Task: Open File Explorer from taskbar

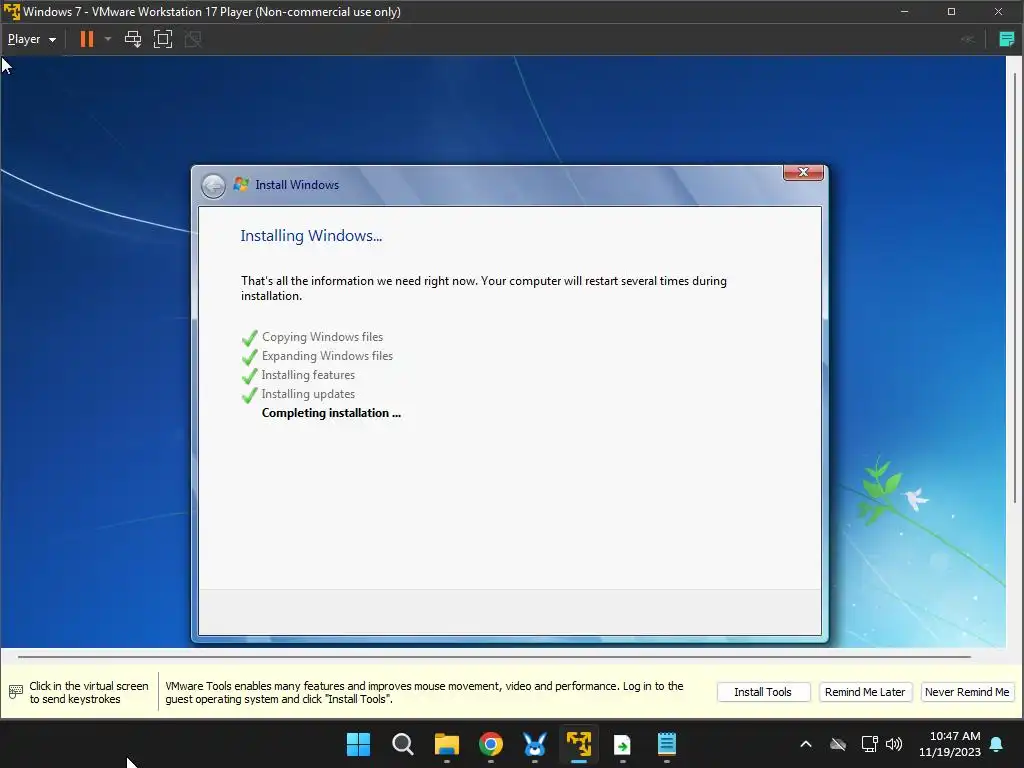Action: tap(447, 744)
